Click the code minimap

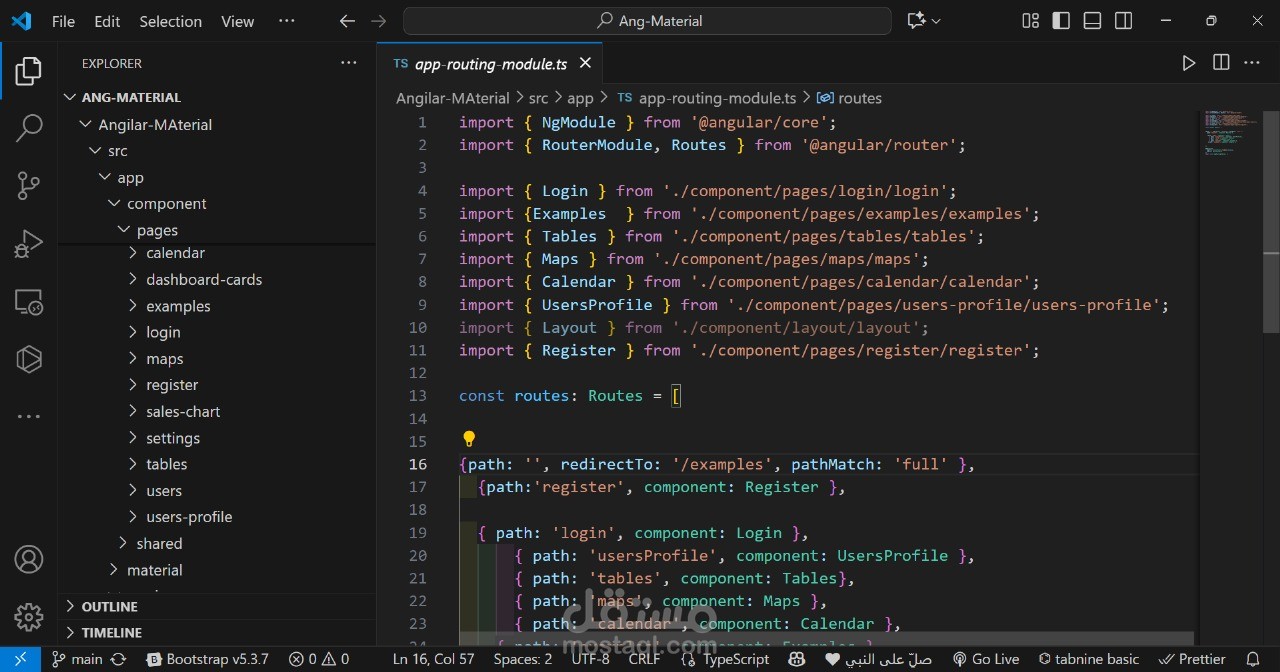pos(1232,133)
